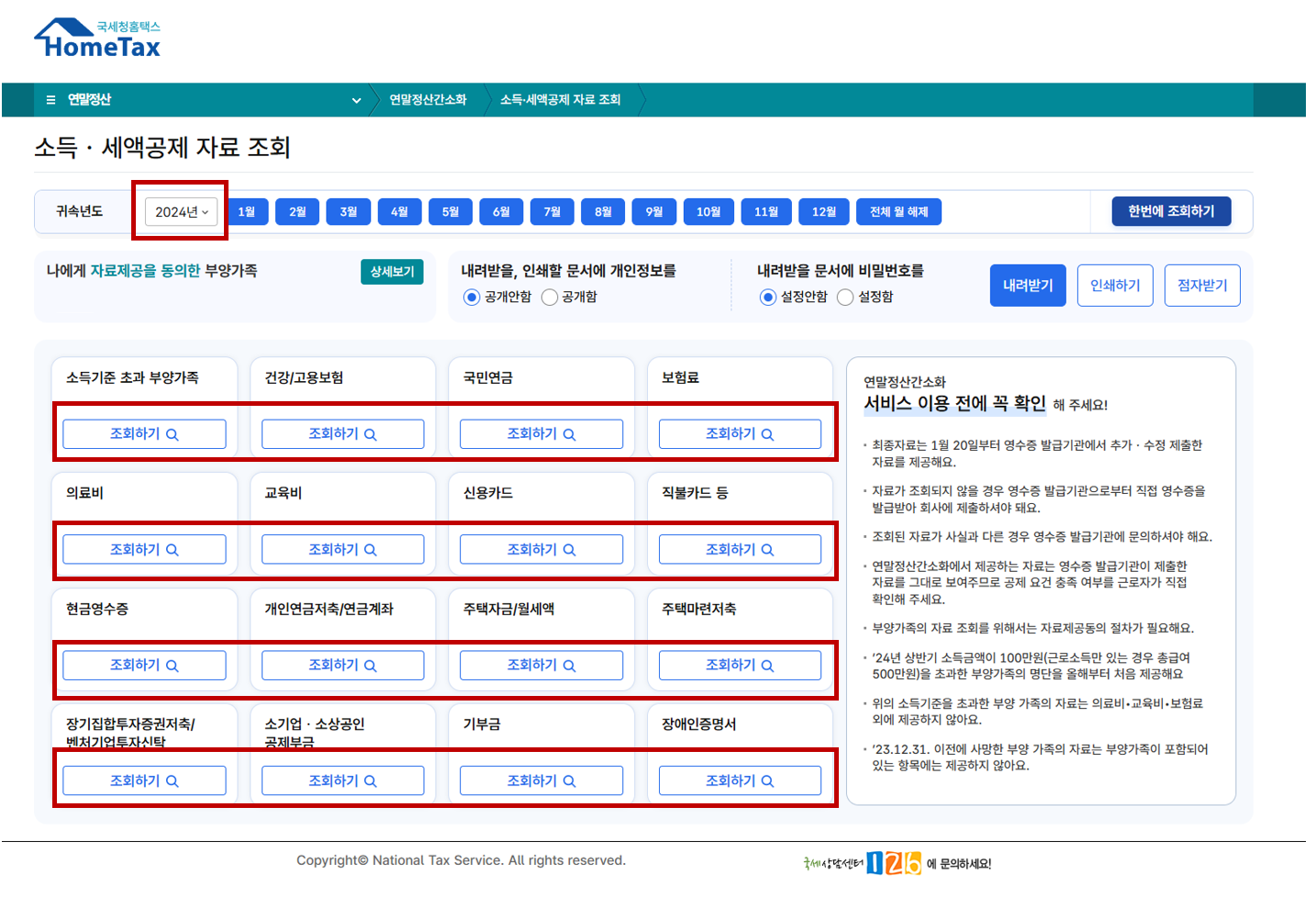
Task: Click 조회하기 under 신용카드
Action: 541,550
